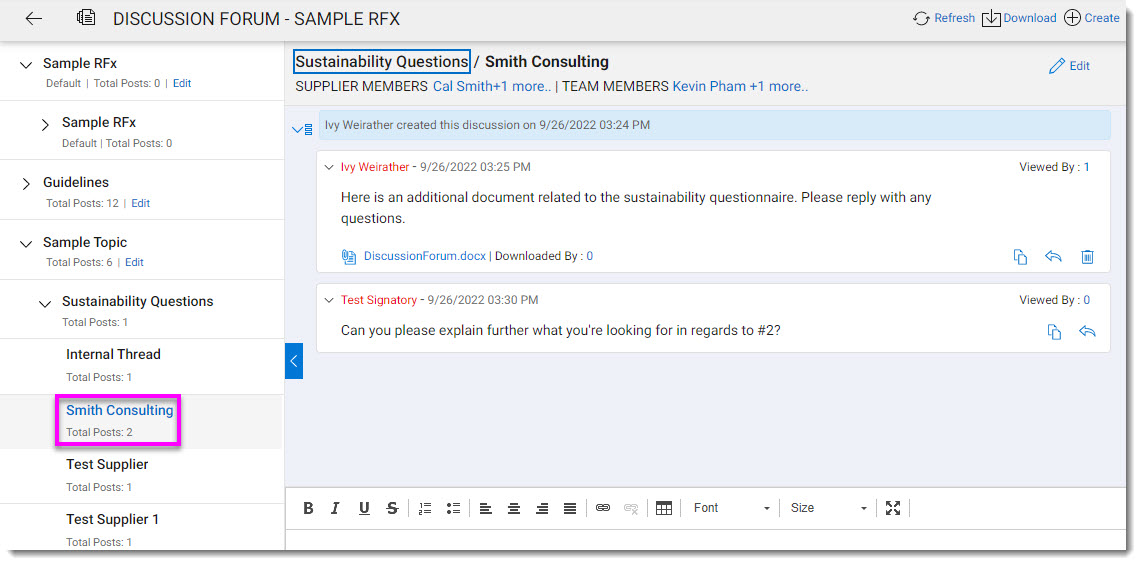The height and width of the screenshot is (565, 1141).
Task: Collapse the top Sample RFx node
Action: click(x=26, y=65)
